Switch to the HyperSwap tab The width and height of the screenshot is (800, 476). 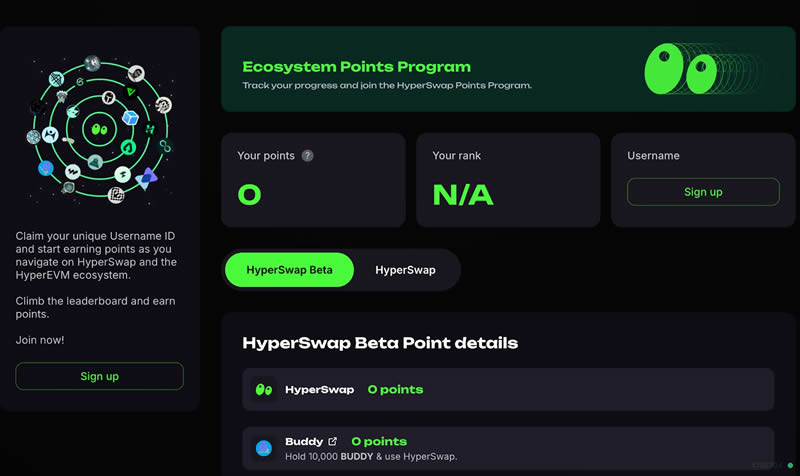click(x=405, y=270)
